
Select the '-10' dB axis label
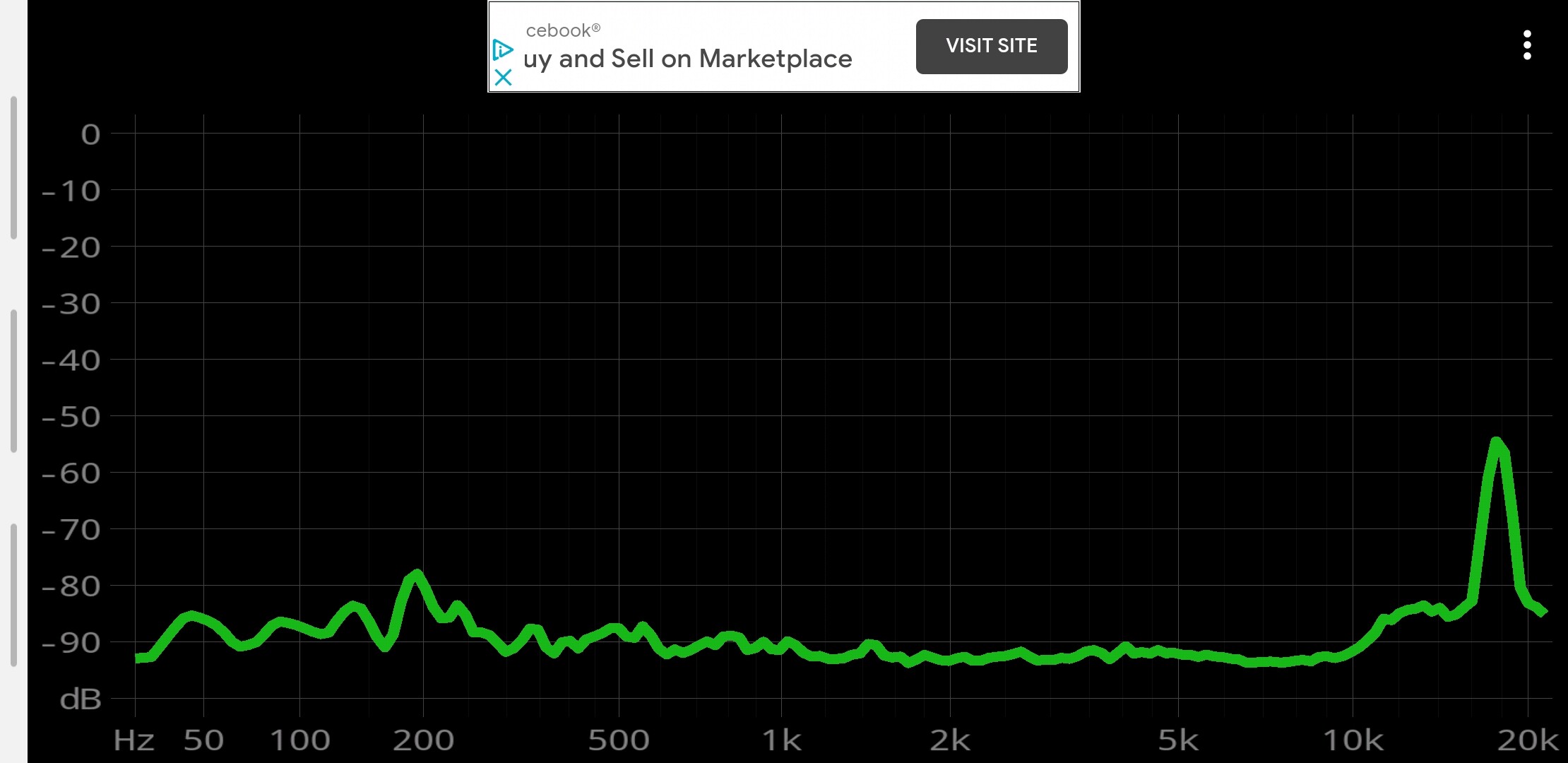(71, 191)
